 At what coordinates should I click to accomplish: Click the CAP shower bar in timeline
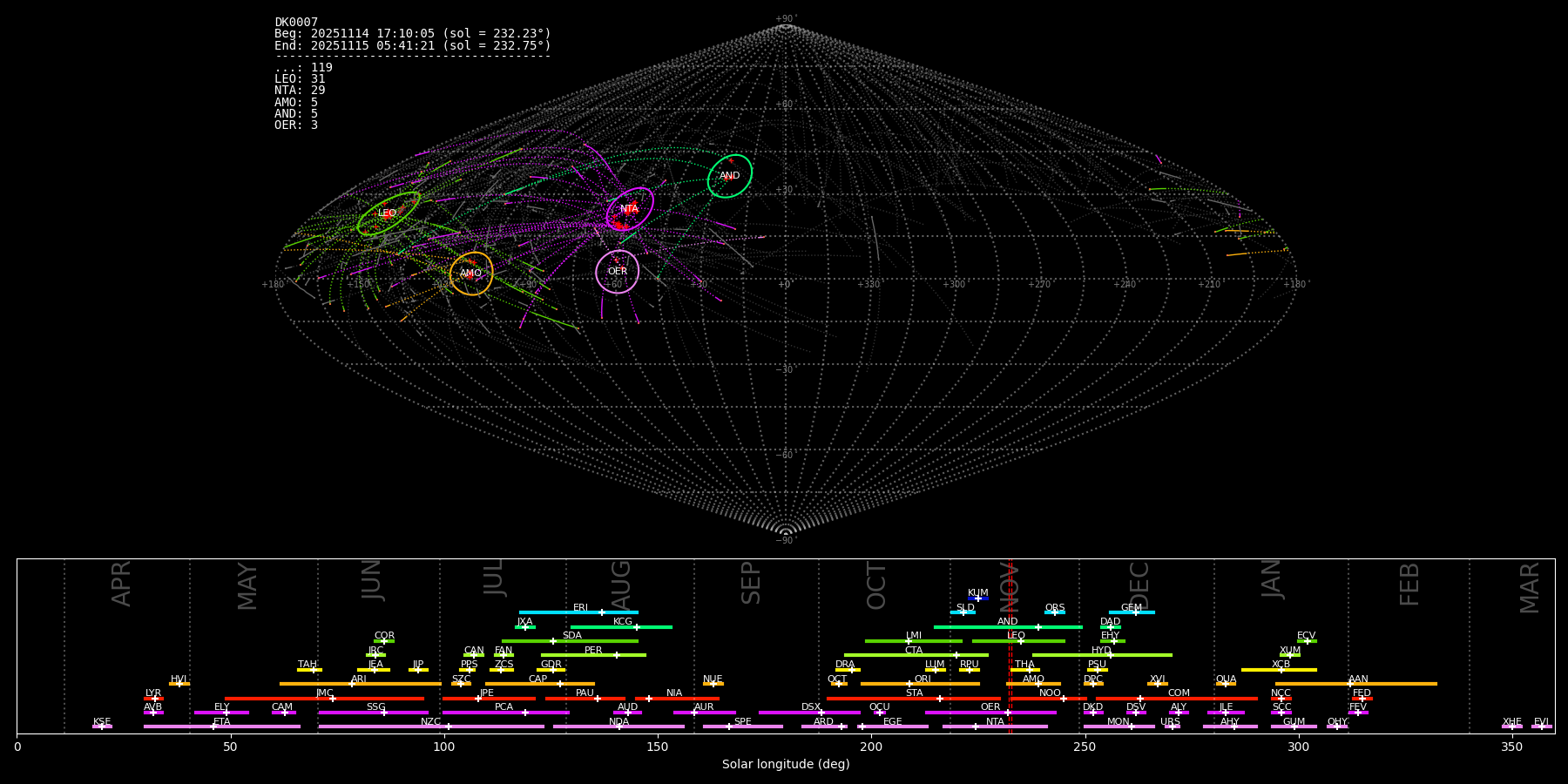click(540, 684)
